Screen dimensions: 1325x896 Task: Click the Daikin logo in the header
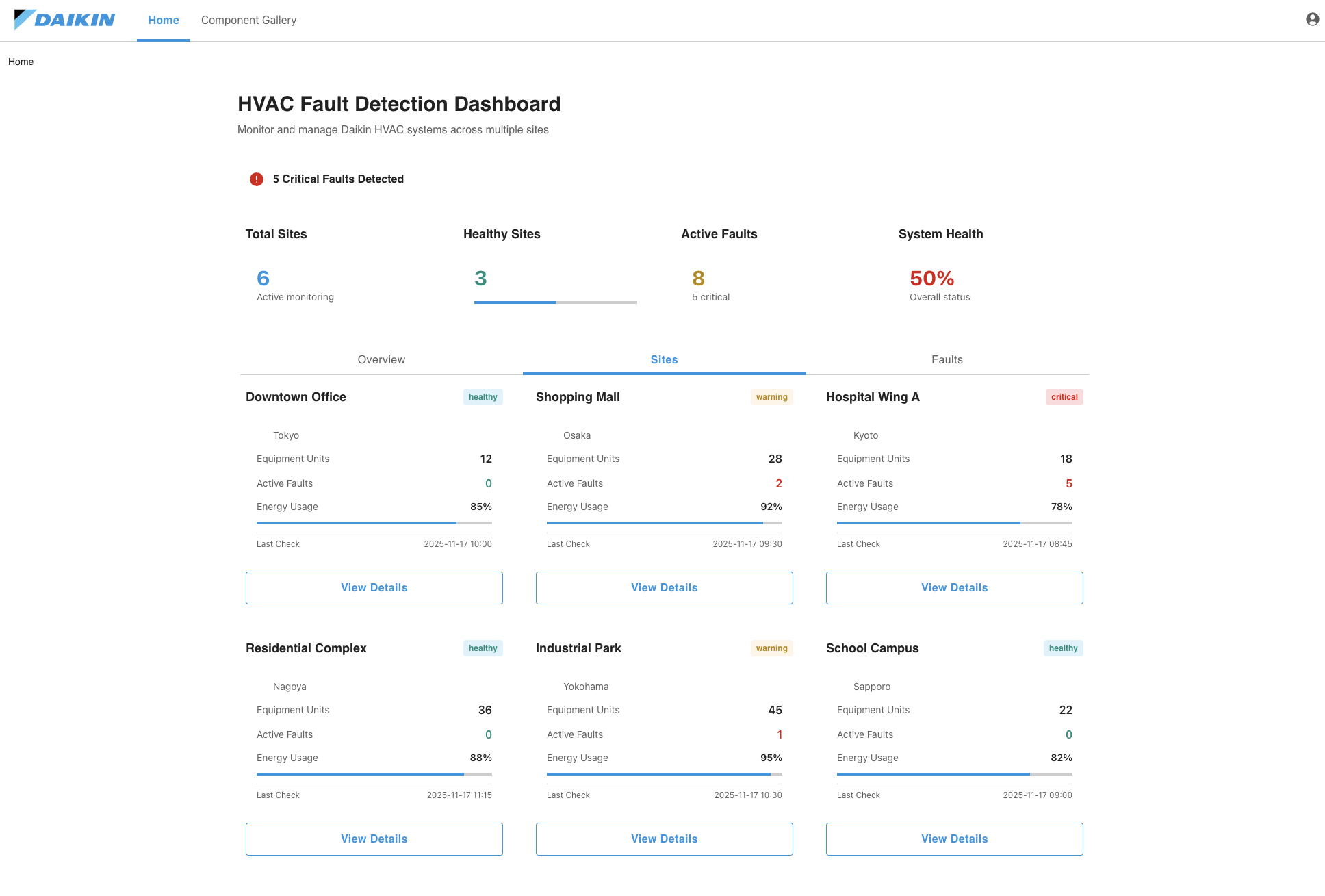pos(65,20)
